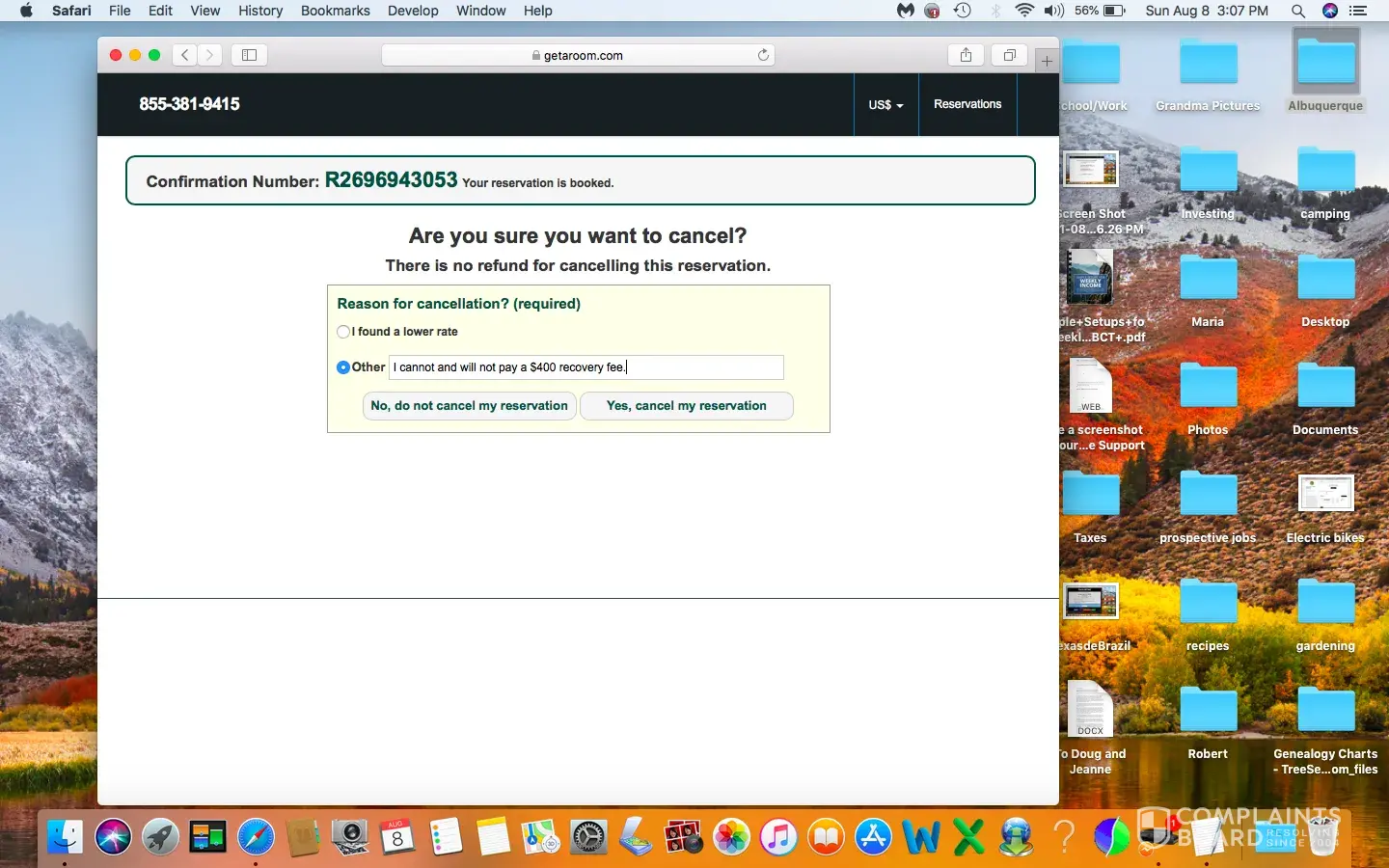Open the Wi-Fi status icon
Image resolution: width=1389 pixels, height=868 pixels.
click(x=1024, y=11)
